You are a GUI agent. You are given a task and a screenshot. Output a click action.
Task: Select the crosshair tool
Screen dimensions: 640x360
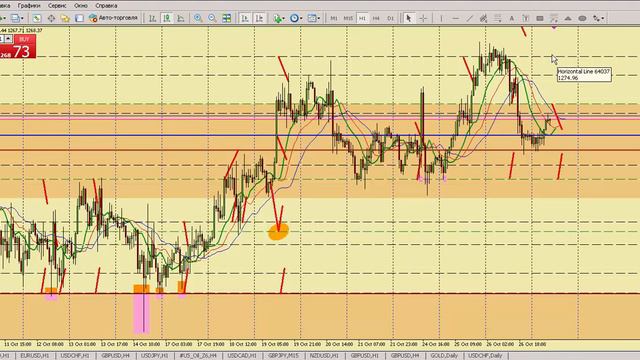click(423, 18)
